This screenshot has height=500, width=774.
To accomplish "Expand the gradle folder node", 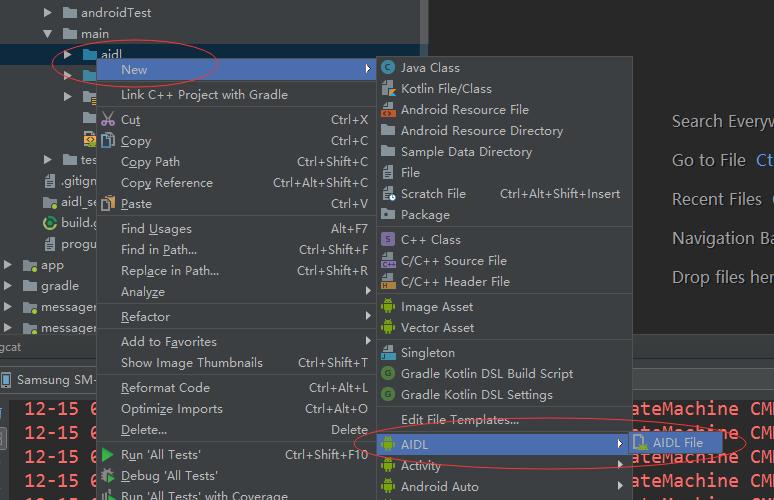I will pyautogui.click(x=7, y=285).
